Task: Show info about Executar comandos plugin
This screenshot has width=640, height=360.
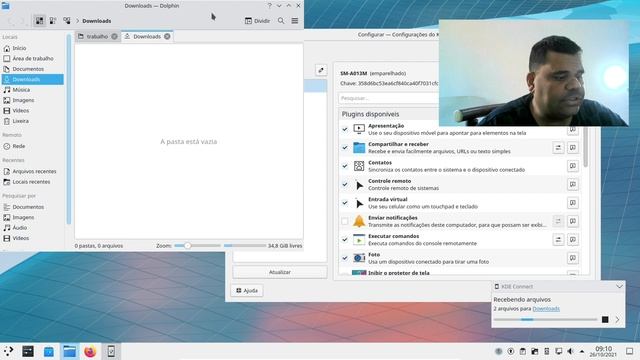Action: coord(573,239)
